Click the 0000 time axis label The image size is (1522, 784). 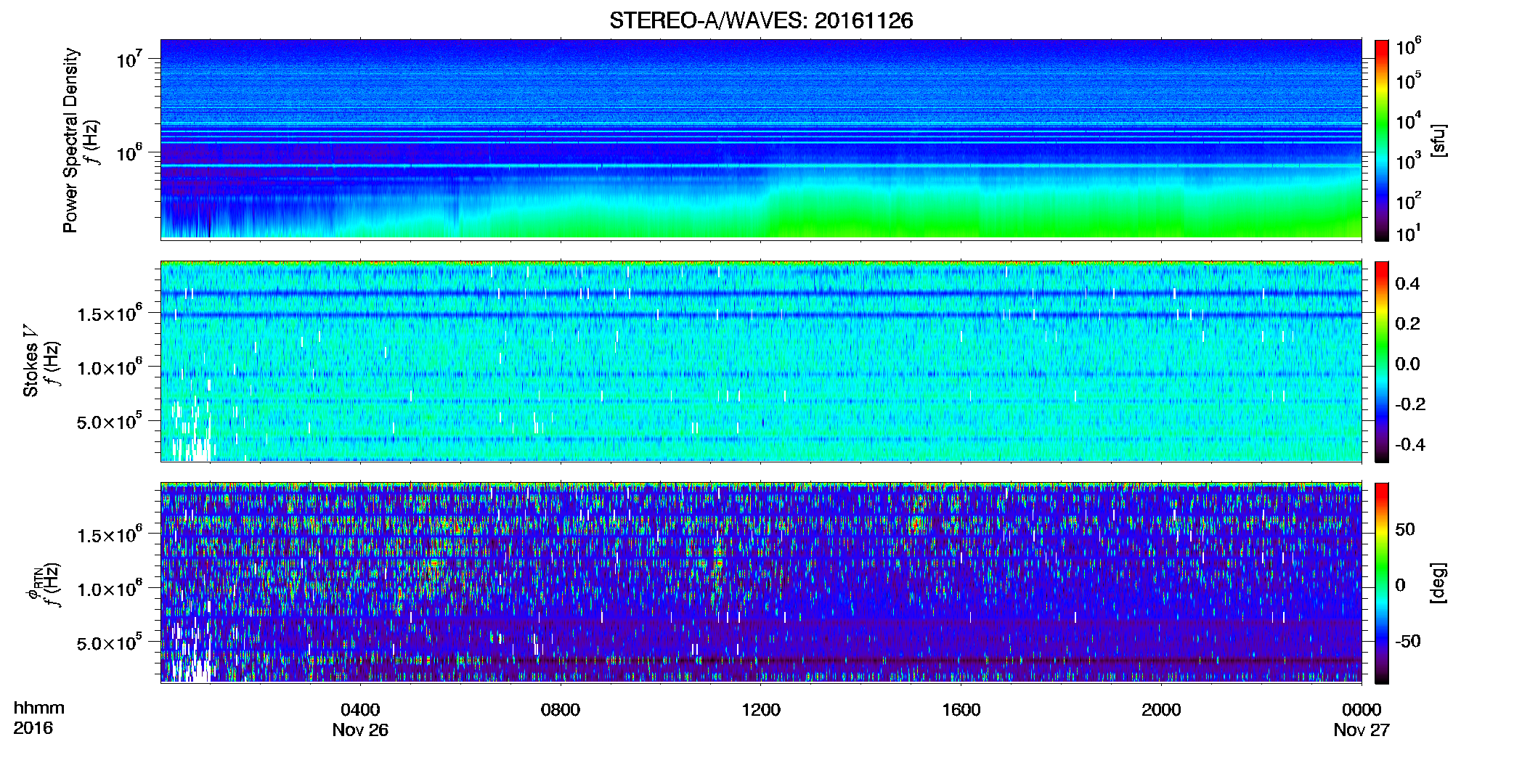[x=1362, y=710]
